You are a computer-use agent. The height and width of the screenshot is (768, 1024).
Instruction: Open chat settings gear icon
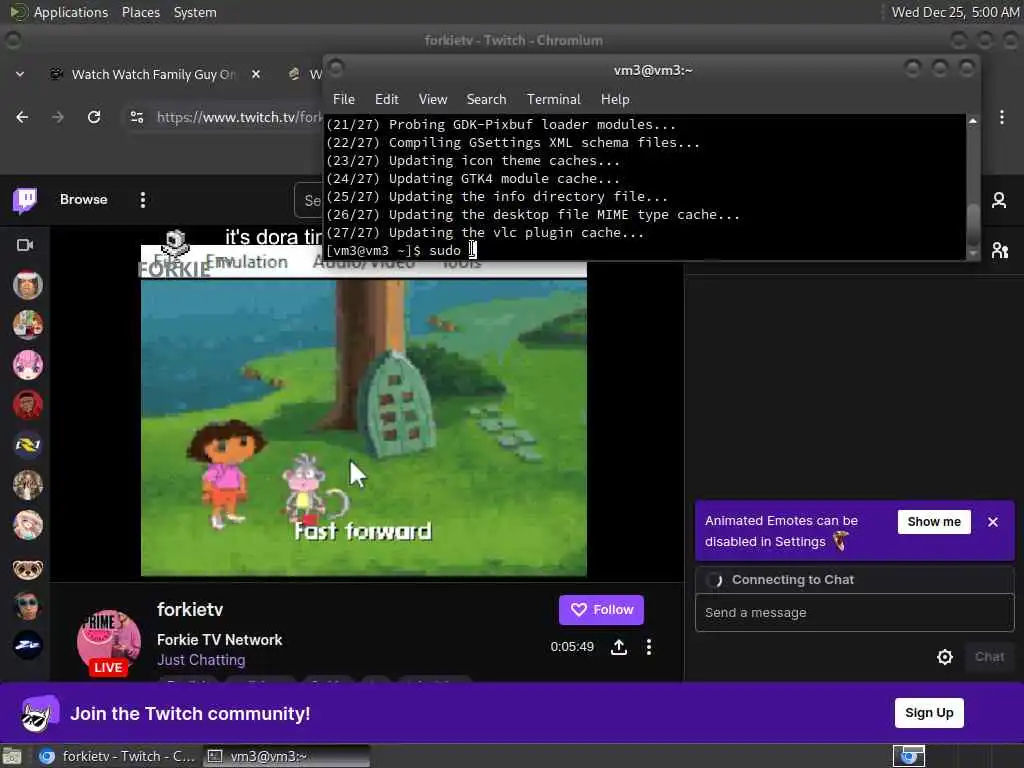(944, 657)
